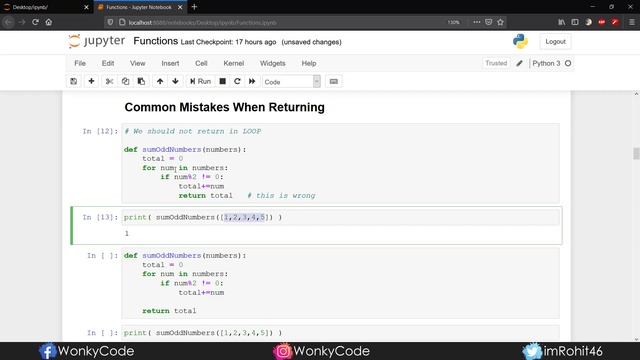The image size is (640, 360).
Task: Open the File menu
Action: [80, 63]
